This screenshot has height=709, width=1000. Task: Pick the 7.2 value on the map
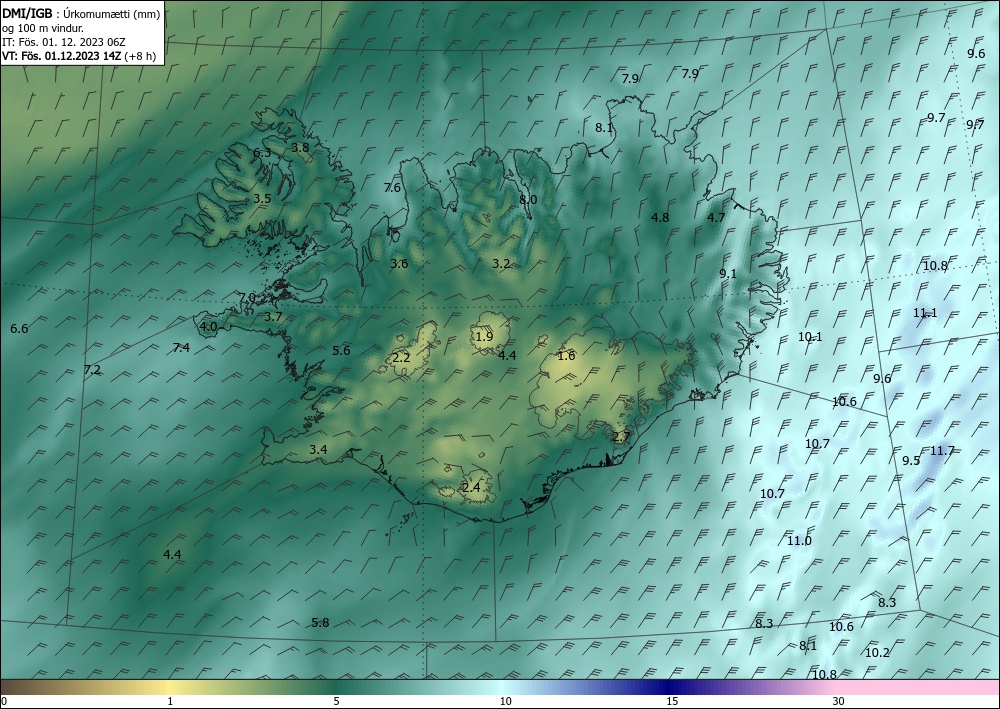click(x=92, y=370)
